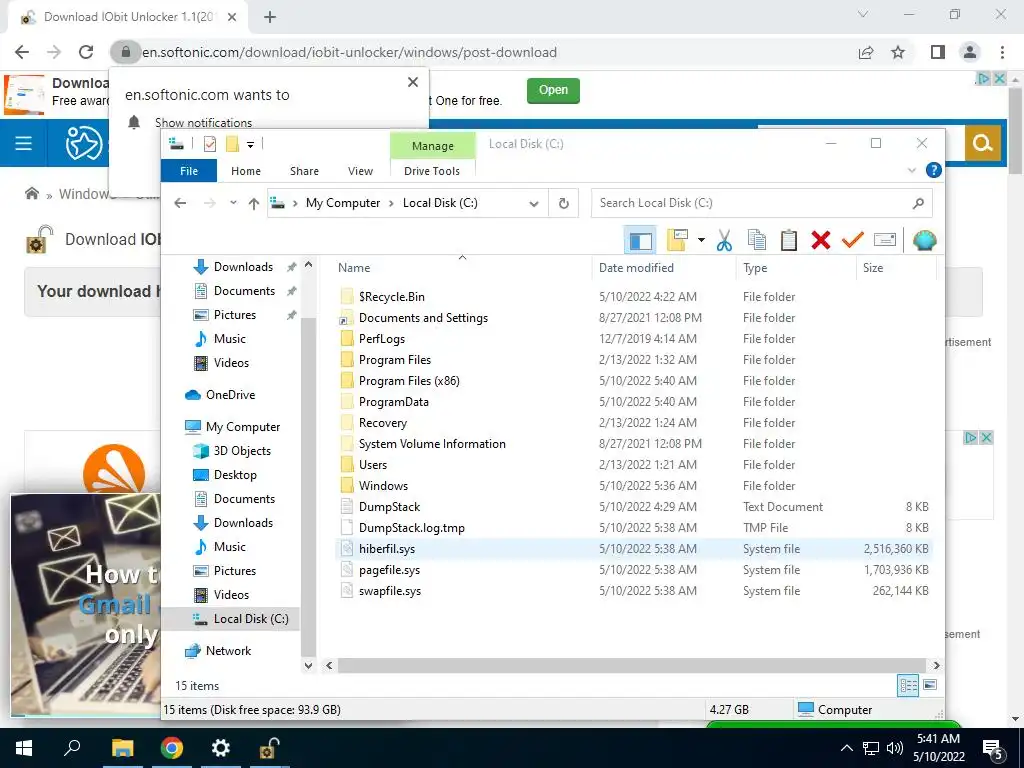Open a new Chrome tab
Screen dimensions: 1024x768
[270, 17]
